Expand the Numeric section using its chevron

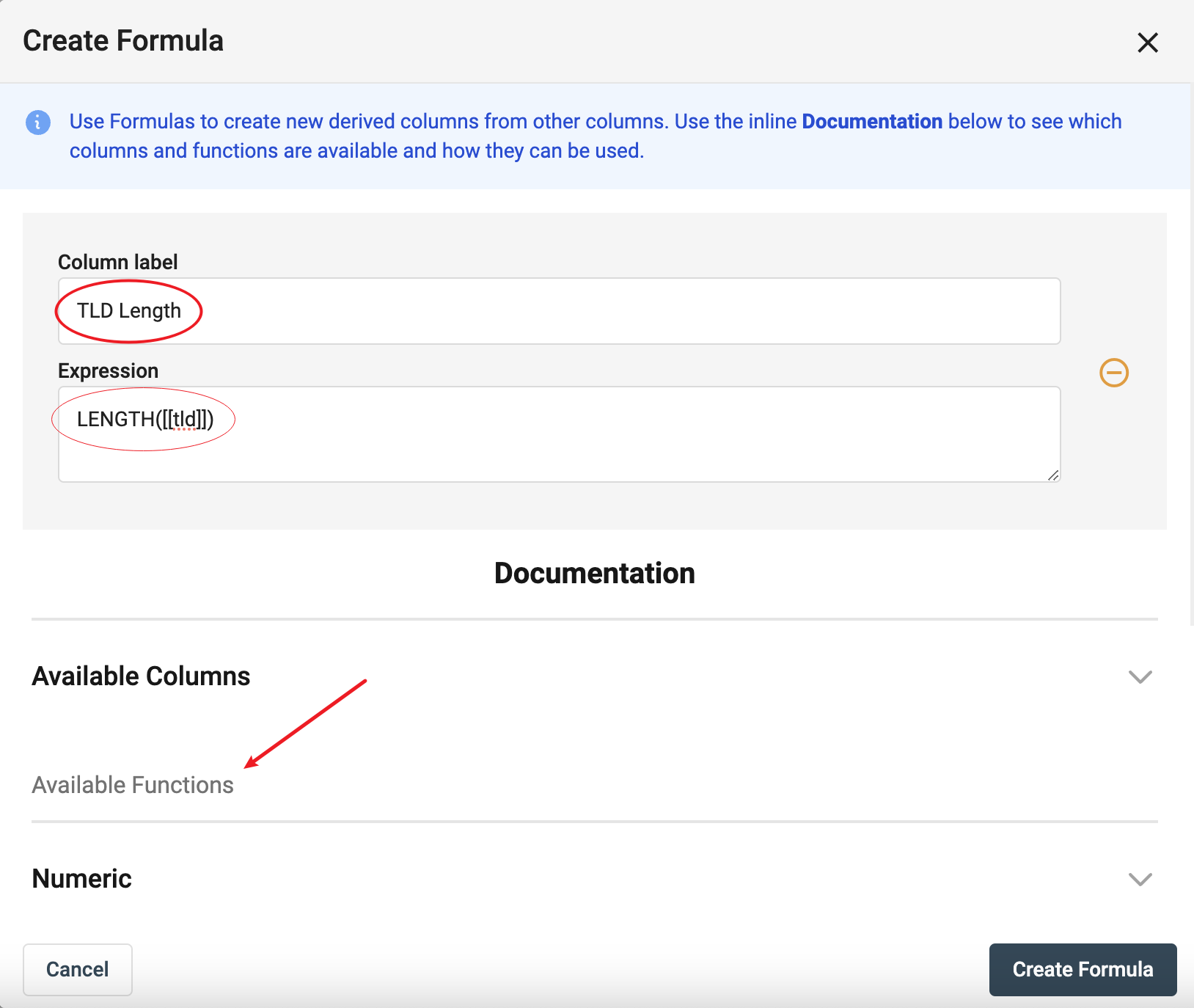[x=1140, y=879]
